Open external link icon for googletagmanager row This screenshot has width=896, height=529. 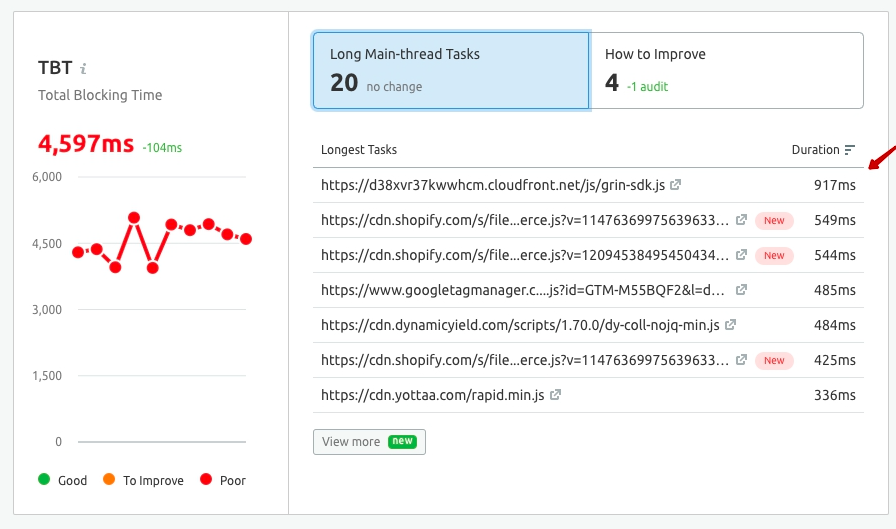pyautogui.click(x=741, y=290)
